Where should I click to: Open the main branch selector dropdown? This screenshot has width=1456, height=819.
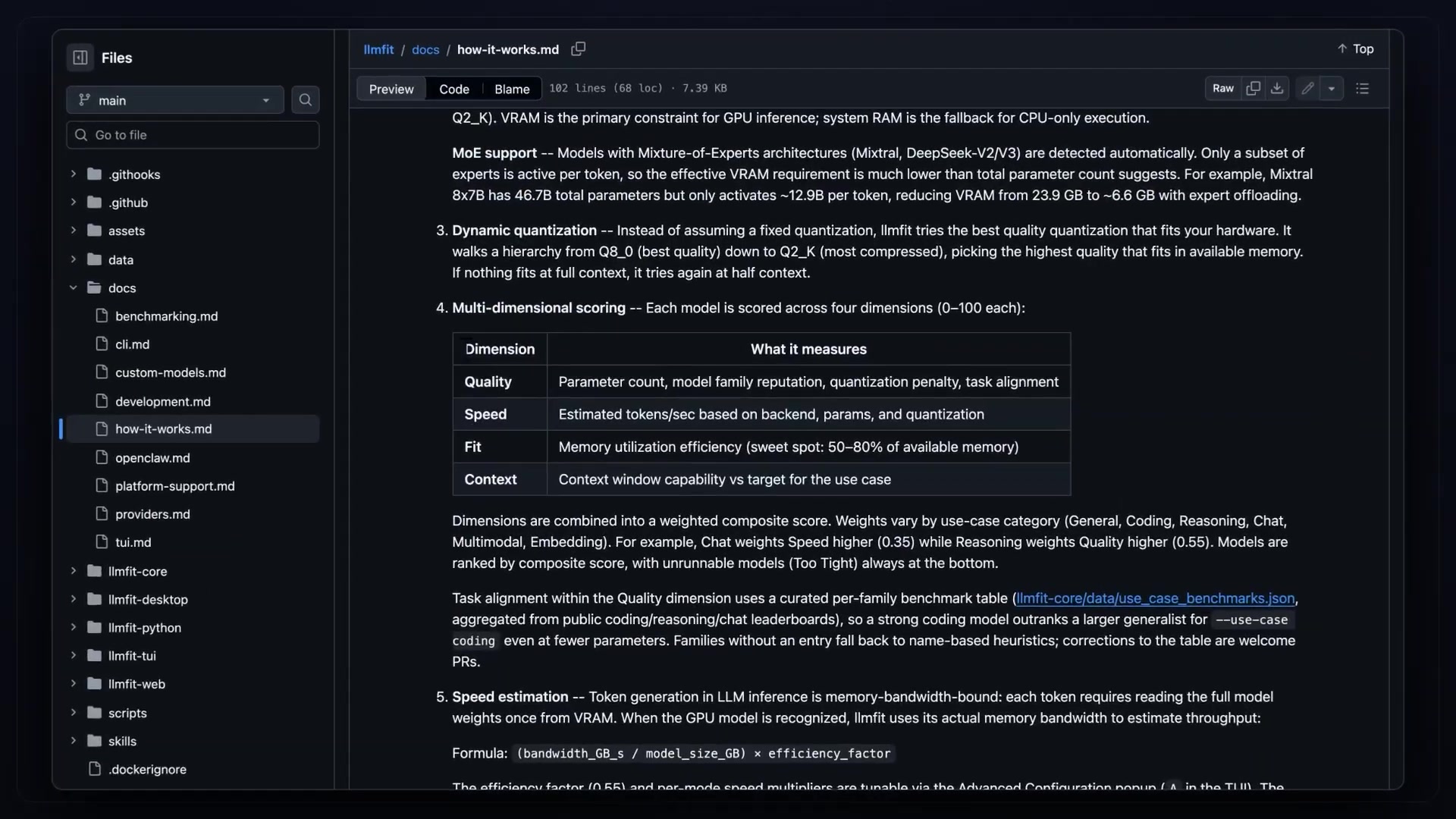point(175,100)
